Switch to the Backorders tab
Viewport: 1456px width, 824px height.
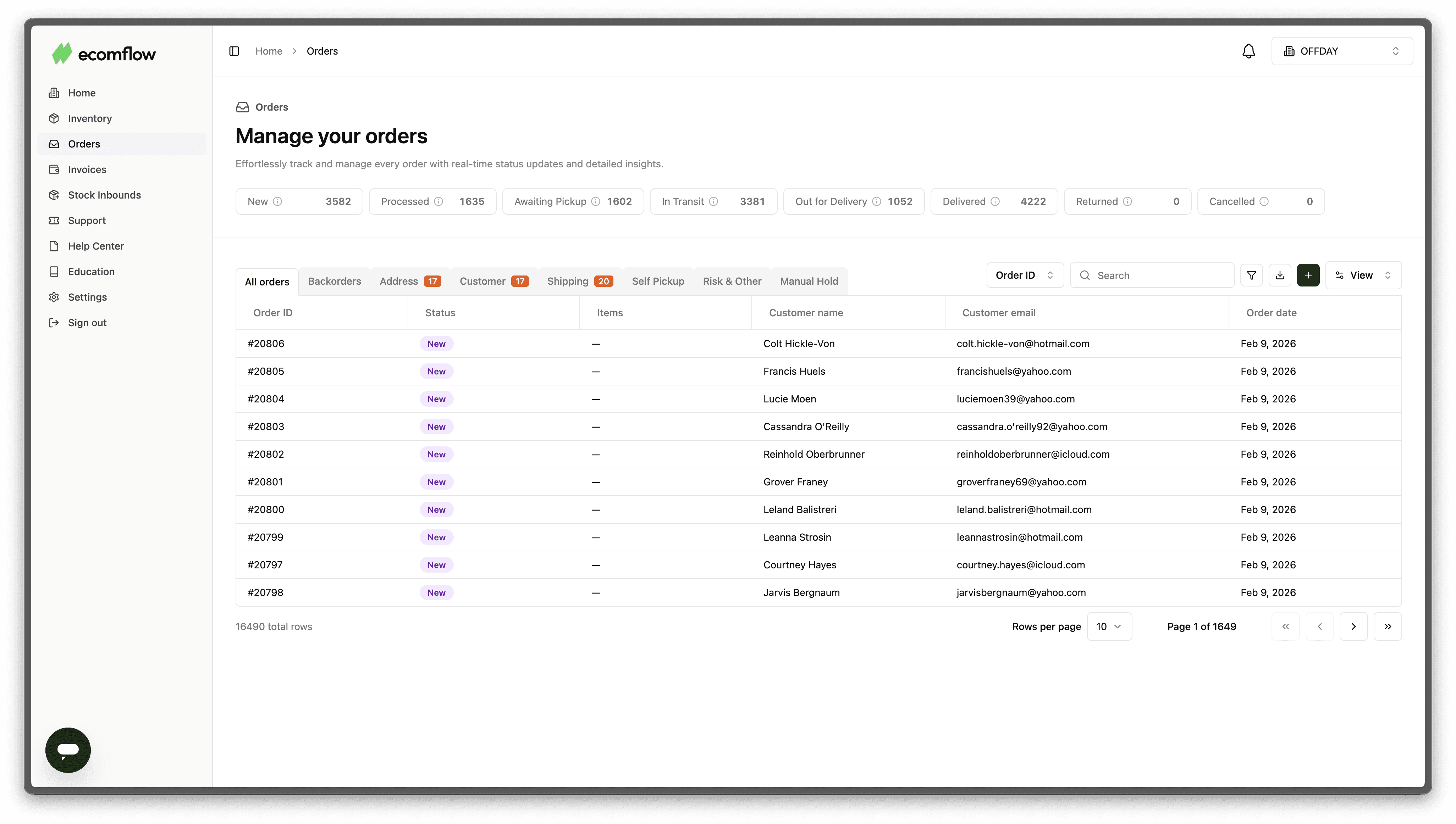tap(334, 281)
